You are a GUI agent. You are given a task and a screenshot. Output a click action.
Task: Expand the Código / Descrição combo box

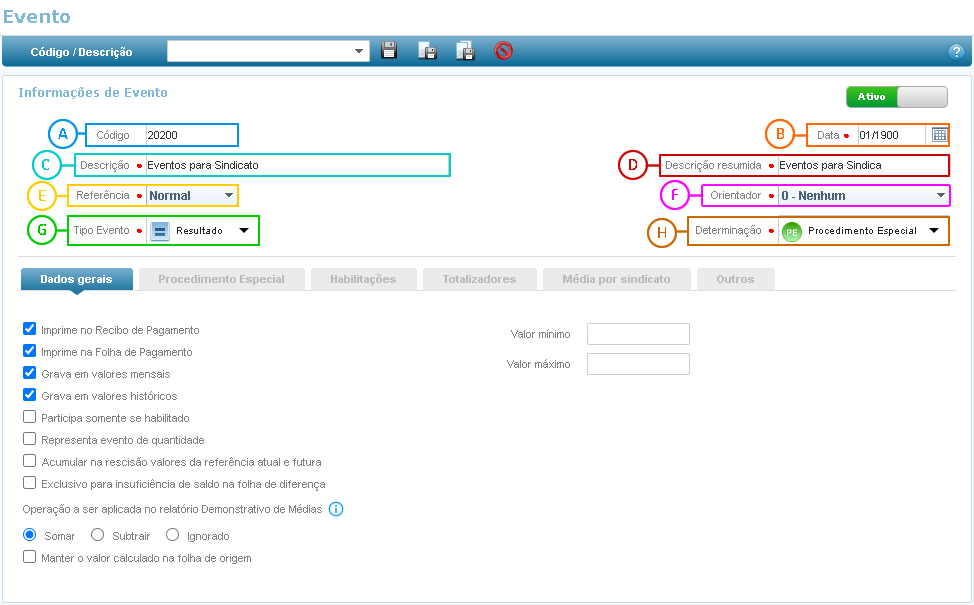[x=359, y=51]
